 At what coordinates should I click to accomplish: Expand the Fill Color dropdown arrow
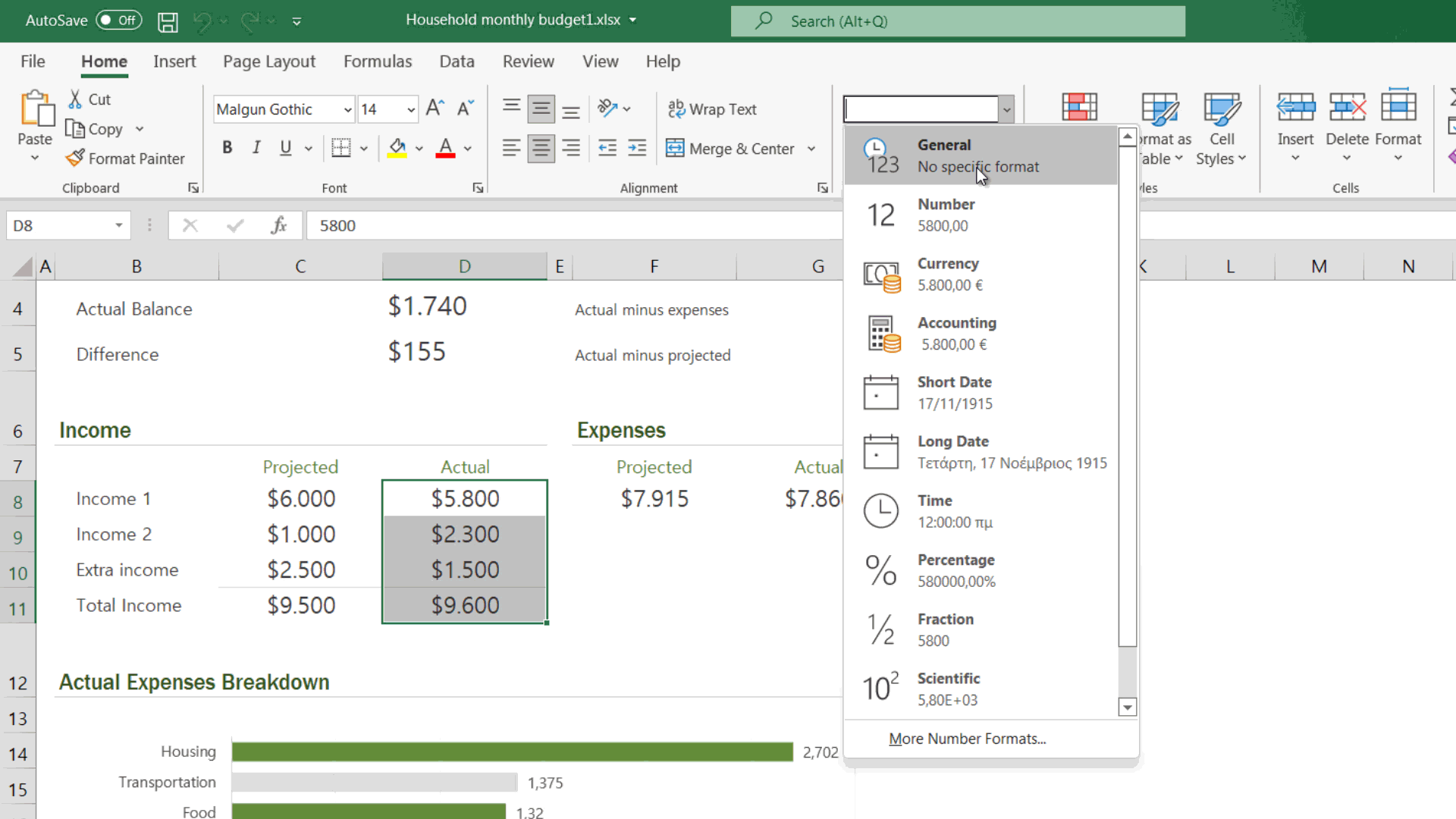point(420,148)
